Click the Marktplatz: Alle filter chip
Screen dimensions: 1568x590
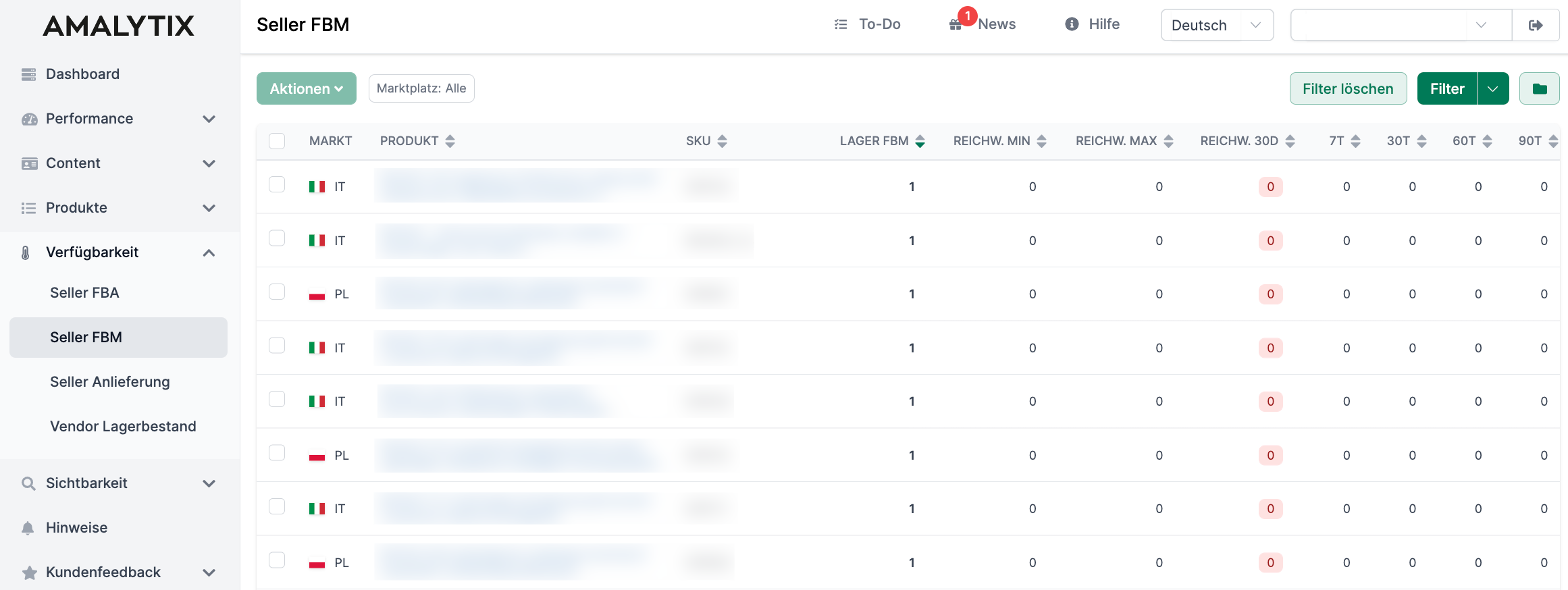[x=421, y=88]
